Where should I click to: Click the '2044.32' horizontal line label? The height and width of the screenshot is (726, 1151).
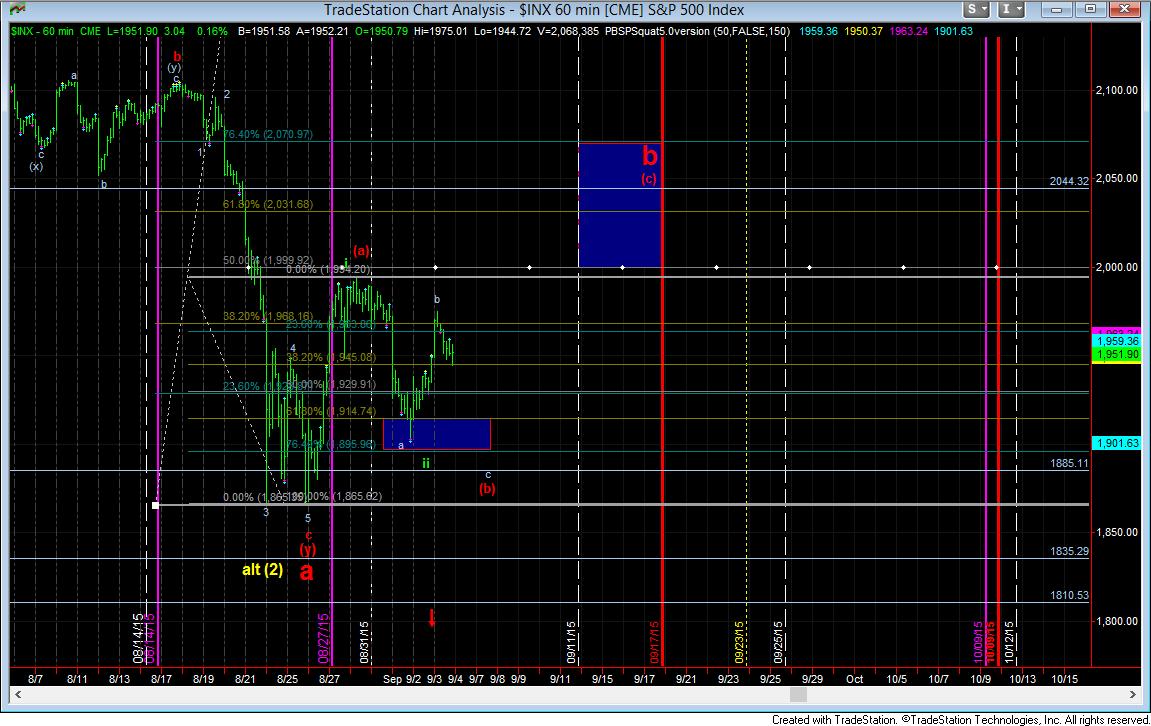pos(1070,181)
